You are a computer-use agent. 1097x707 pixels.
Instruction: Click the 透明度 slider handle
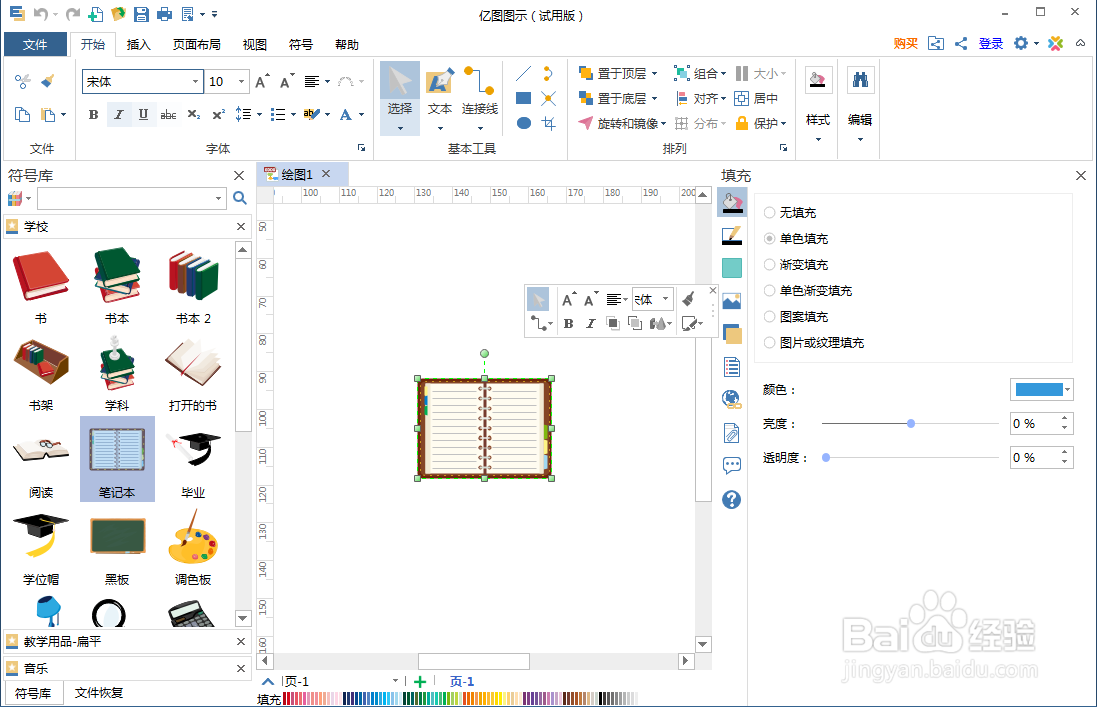click(x=825, y=457)
